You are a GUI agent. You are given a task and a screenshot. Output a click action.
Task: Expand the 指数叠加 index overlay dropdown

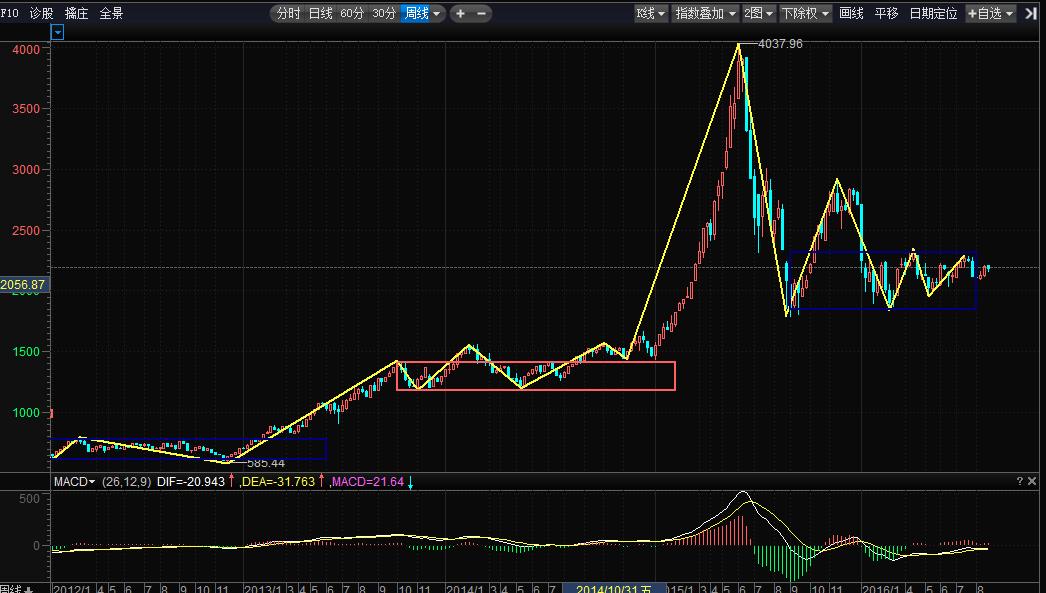click(705, 13)
